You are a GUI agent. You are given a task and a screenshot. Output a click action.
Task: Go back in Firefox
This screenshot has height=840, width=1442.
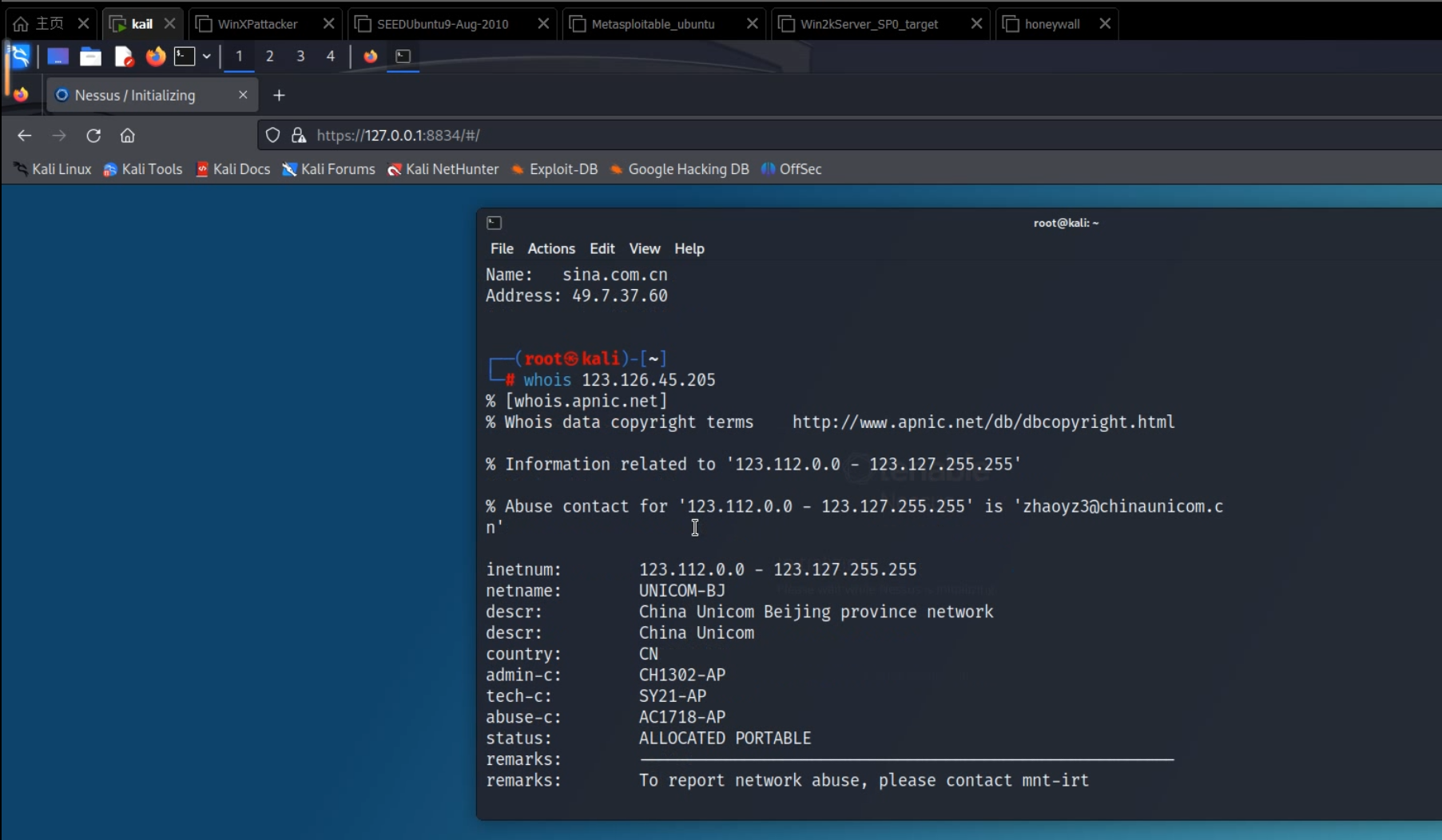click(25, 136)
